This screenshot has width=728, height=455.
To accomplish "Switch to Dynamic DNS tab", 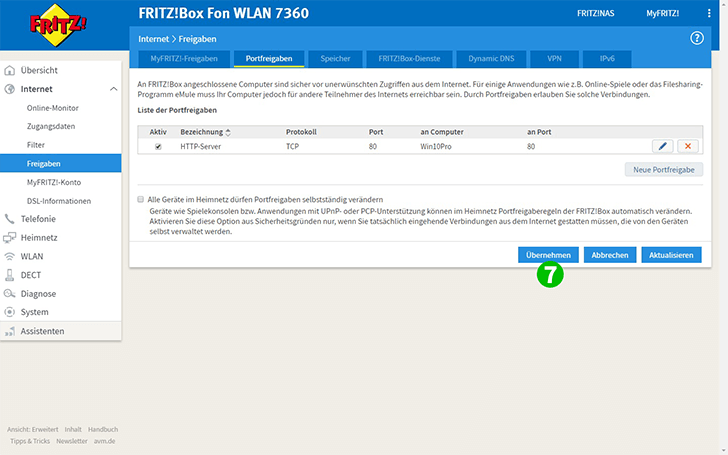I will (x=491, y=58).
